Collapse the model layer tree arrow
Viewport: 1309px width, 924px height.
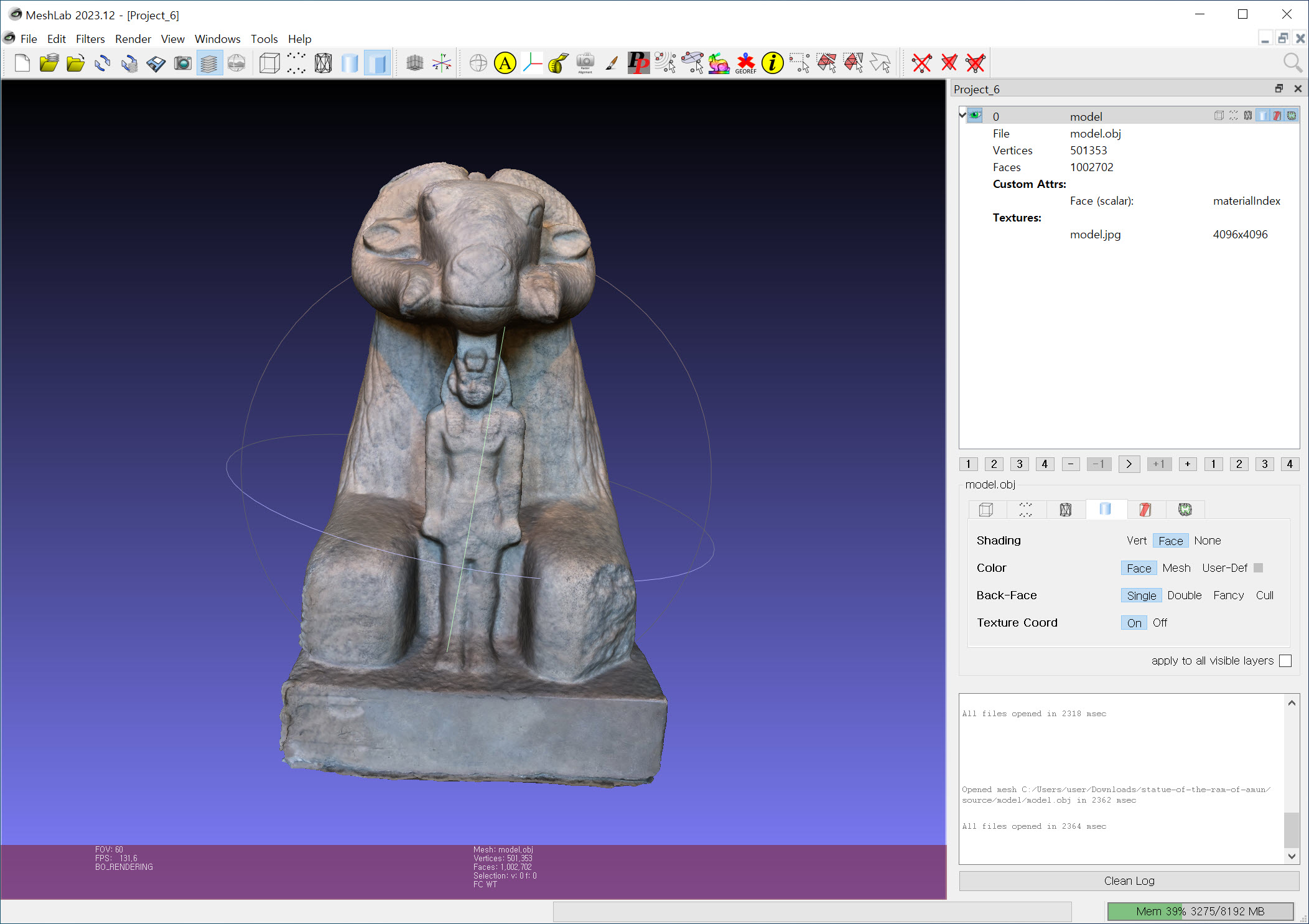962,114
